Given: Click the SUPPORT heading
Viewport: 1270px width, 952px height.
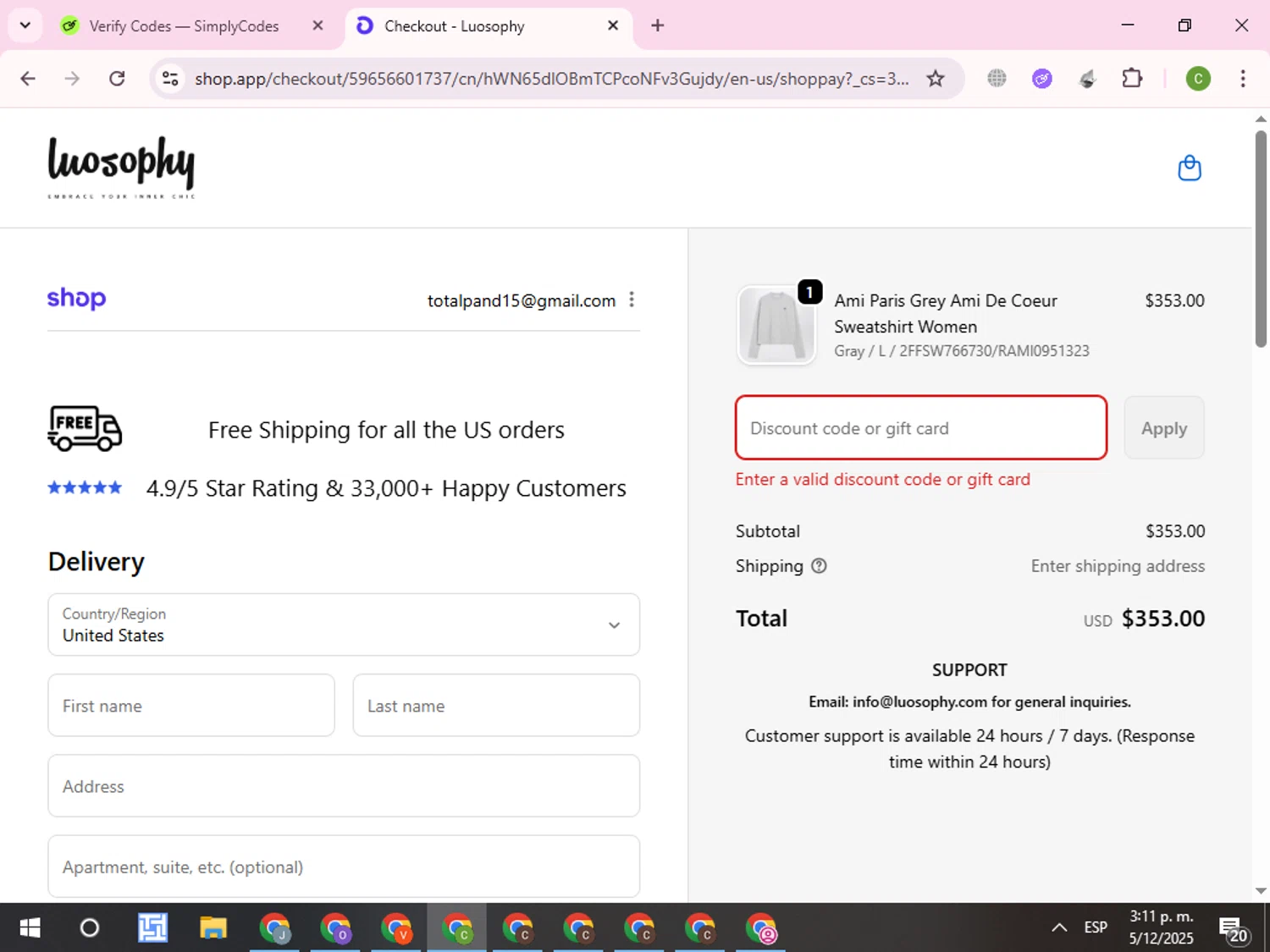Looking at the screenshot, I should coord(969,670).
